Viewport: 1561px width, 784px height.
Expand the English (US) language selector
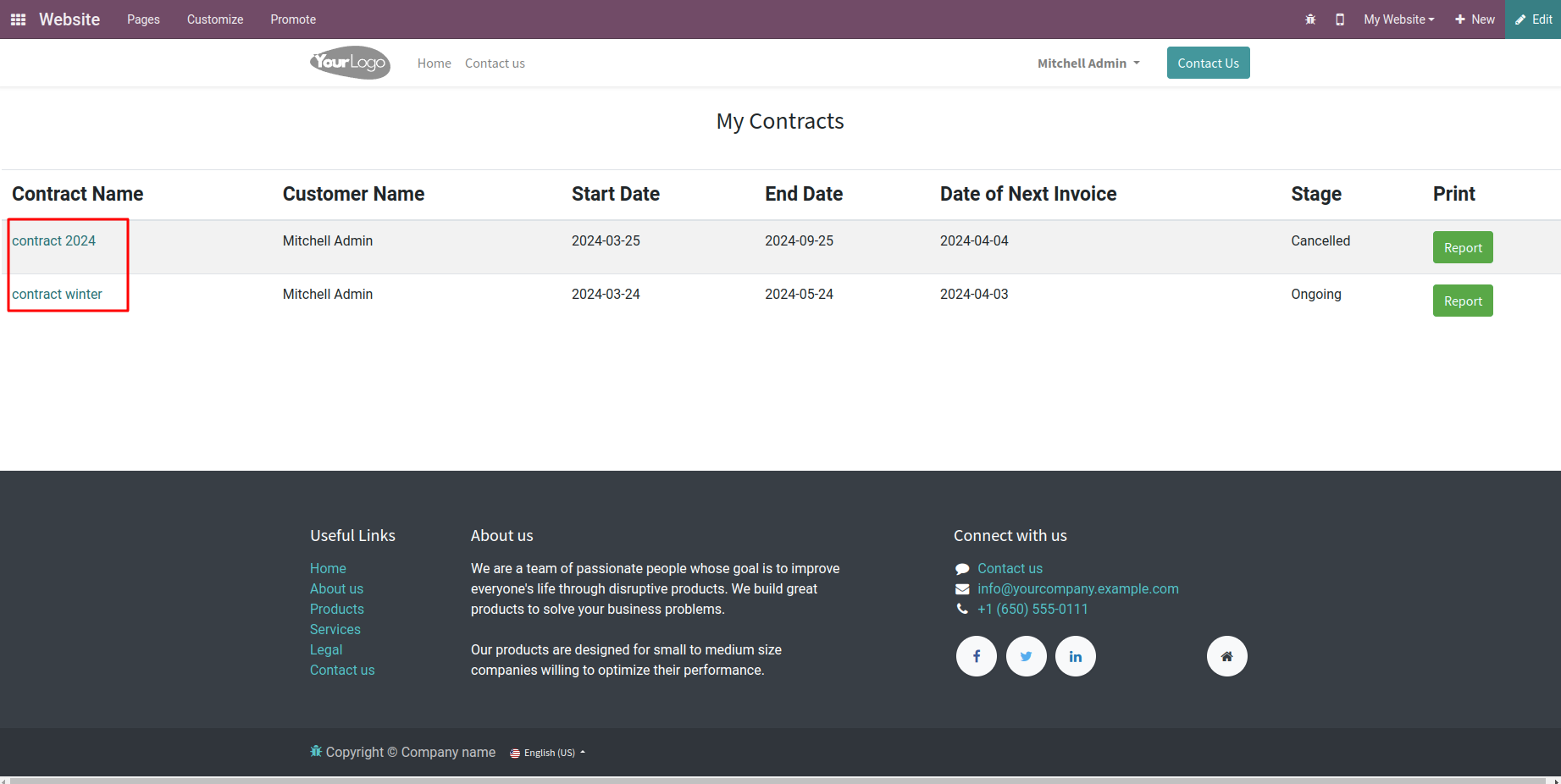(548, 753)
